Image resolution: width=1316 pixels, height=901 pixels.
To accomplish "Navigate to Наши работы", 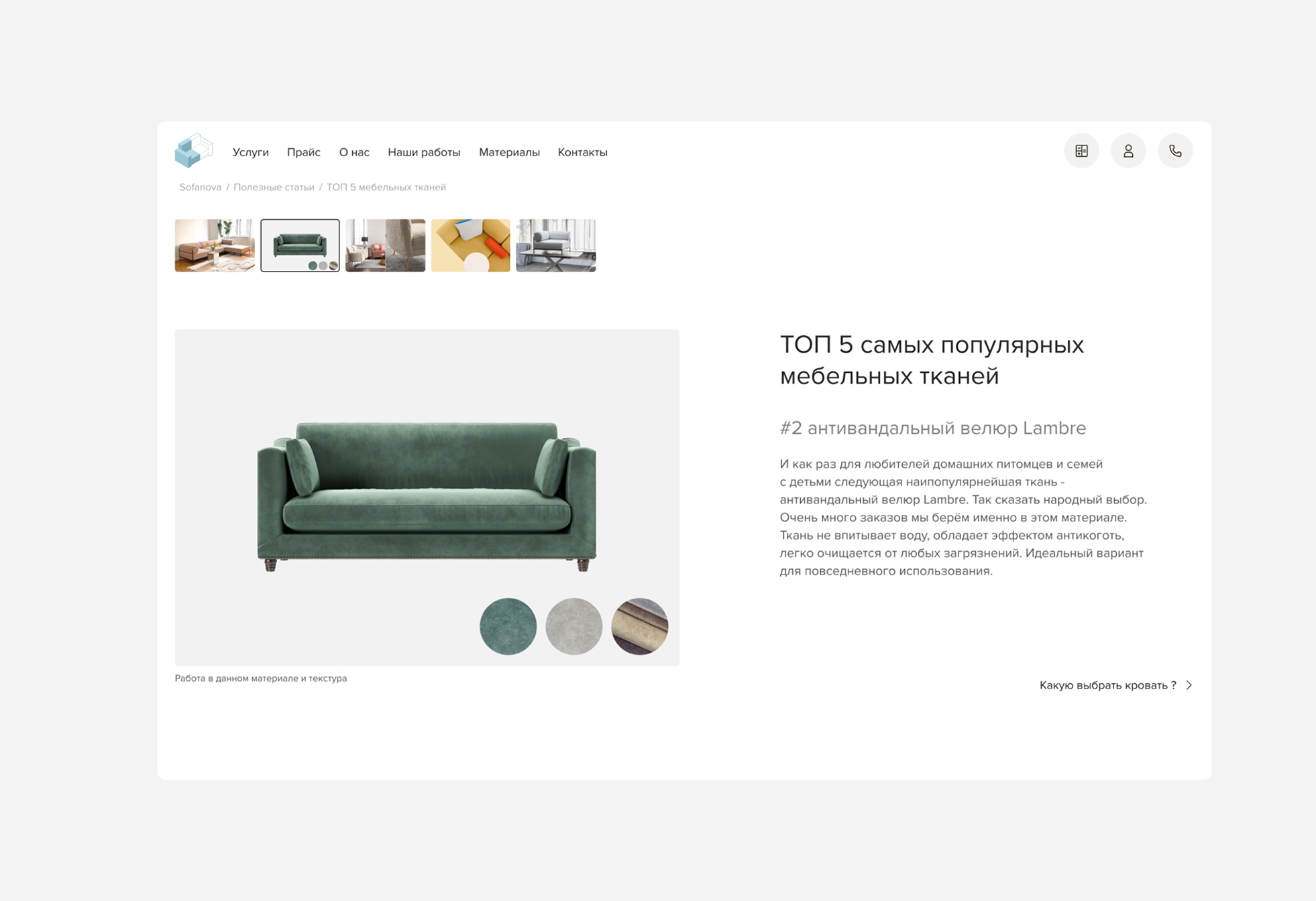I will coord(424,152).
